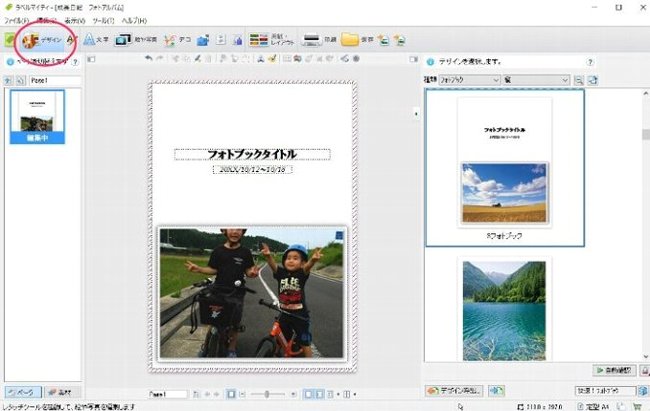Open the ヘルプ(H) menu
Screen dimensions: 650x411
[x=134, y=20]
